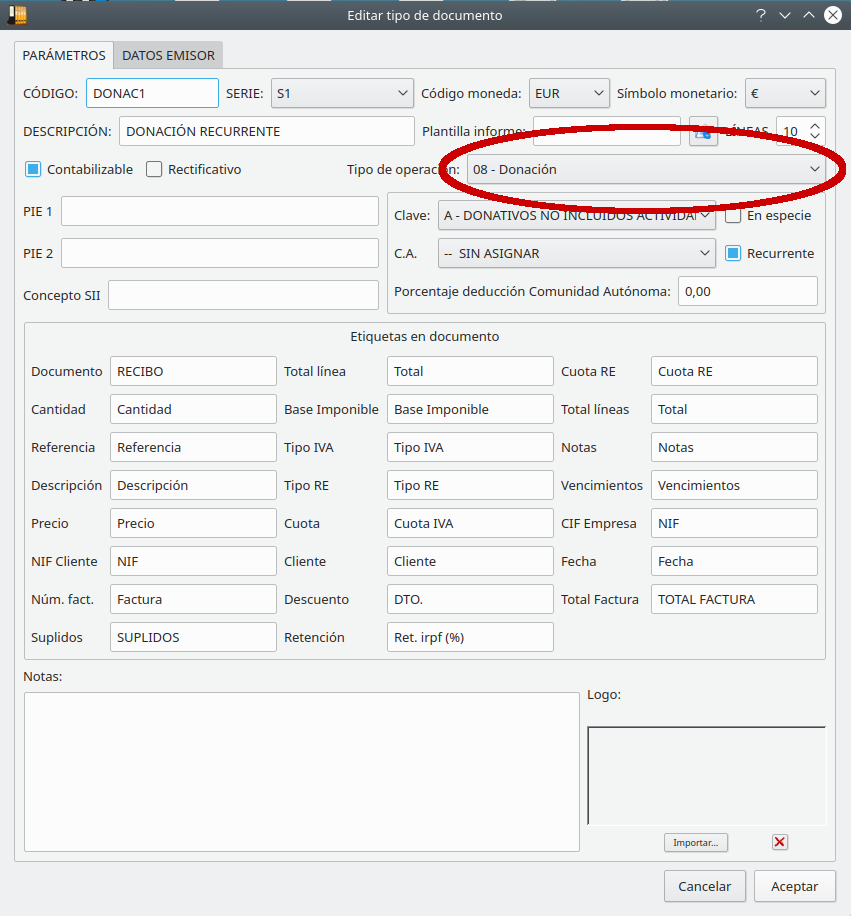The image size is (851, 916).
Task: Click the Núm. fact. field with Factura
Action: (193, 599)
